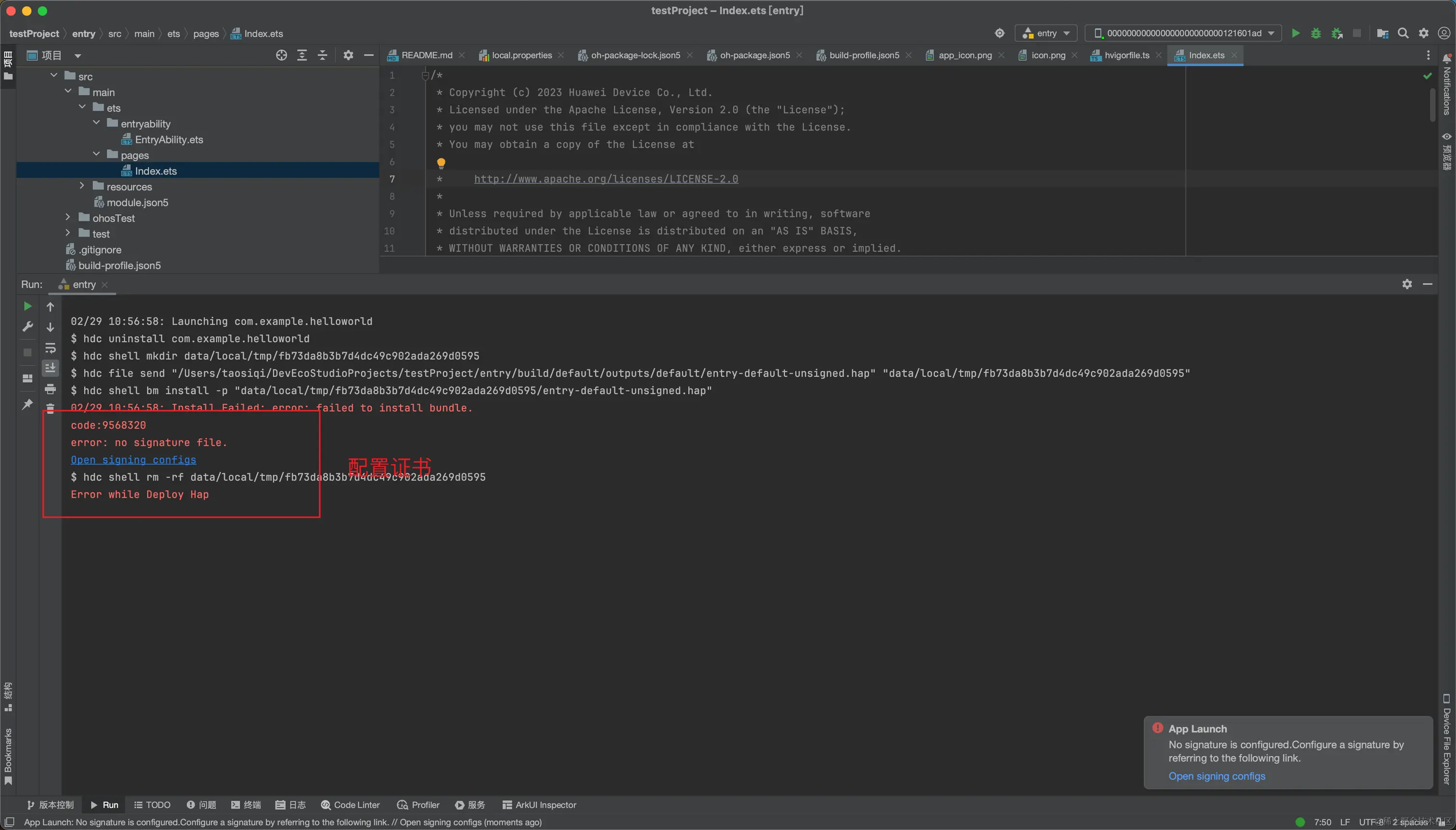This screenshot has height=830, width=1456.
Task: Click Open signing configs in notification
Action: pyautogui.click(x=1217, y=776)
